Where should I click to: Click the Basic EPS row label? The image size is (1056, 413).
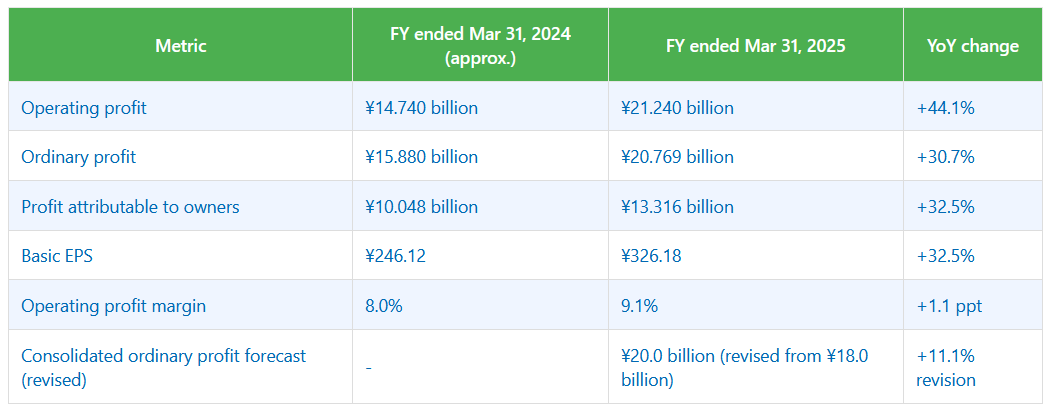(x=60, y=256)
